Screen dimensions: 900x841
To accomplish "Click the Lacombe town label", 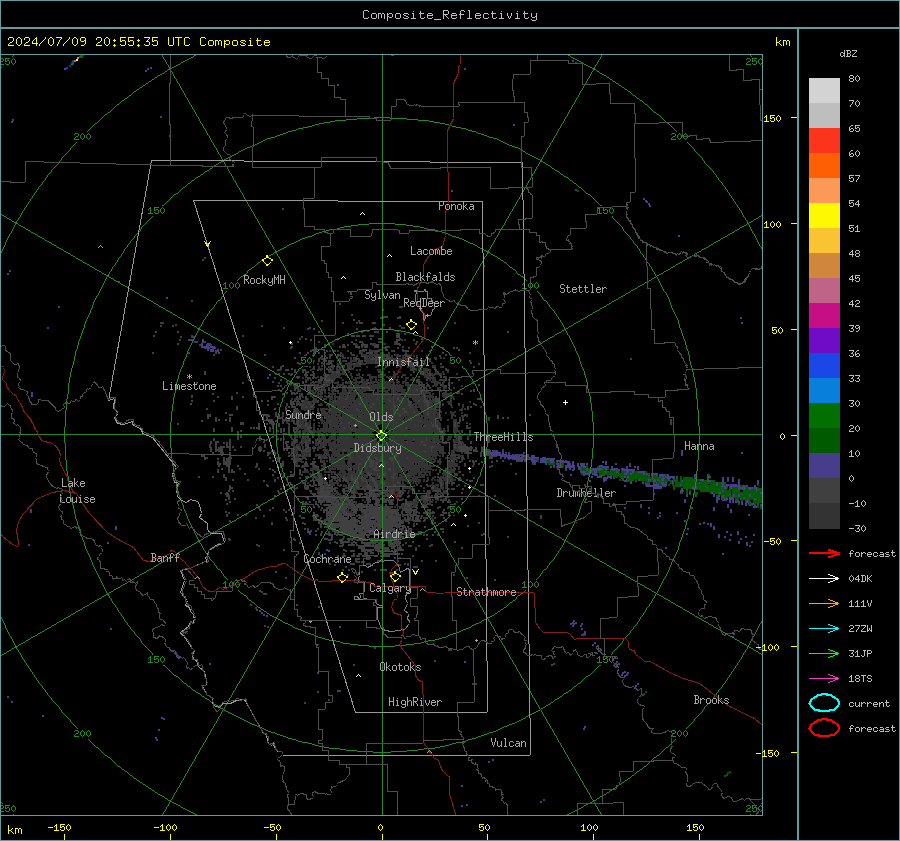I will click(431, 251).
